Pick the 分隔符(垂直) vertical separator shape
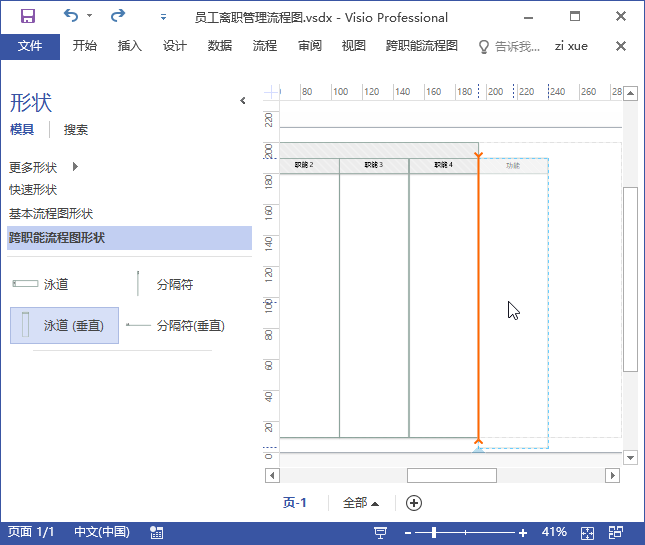Image resolution: width=645 pixels, height=545 pixels. pyautogui.click(x=176, y=326)
